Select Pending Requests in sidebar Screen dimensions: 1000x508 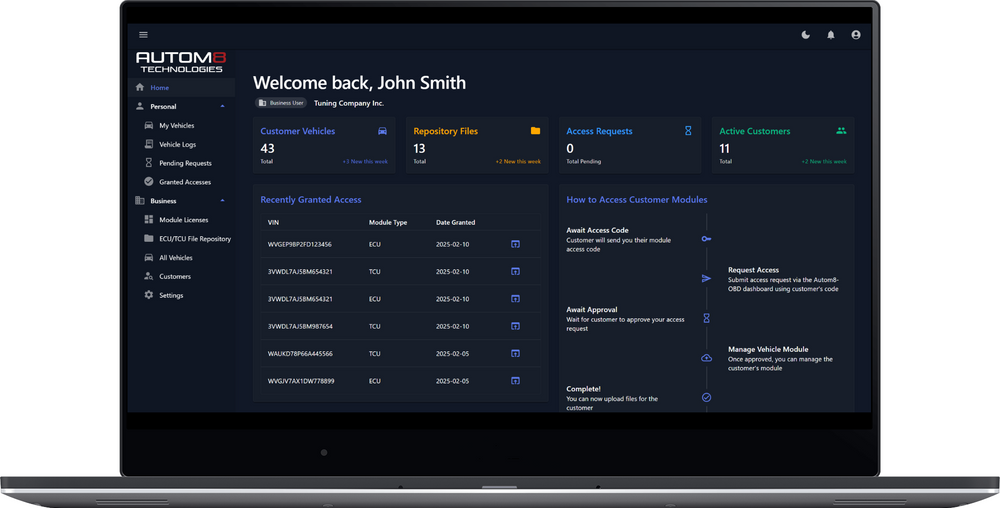coord(185,163)
